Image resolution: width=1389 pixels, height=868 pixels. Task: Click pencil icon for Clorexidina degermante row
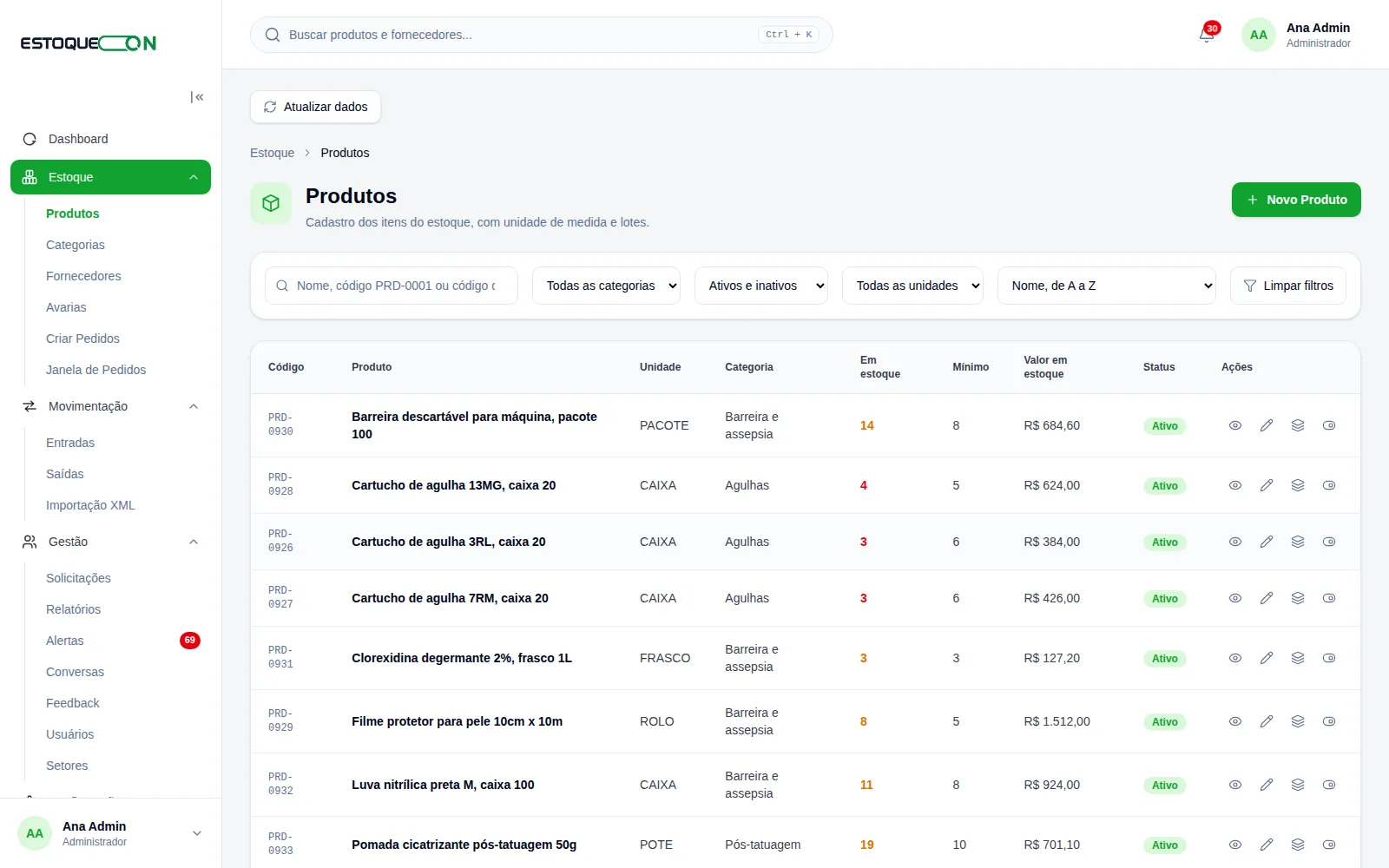click(x=1267, y=658)
